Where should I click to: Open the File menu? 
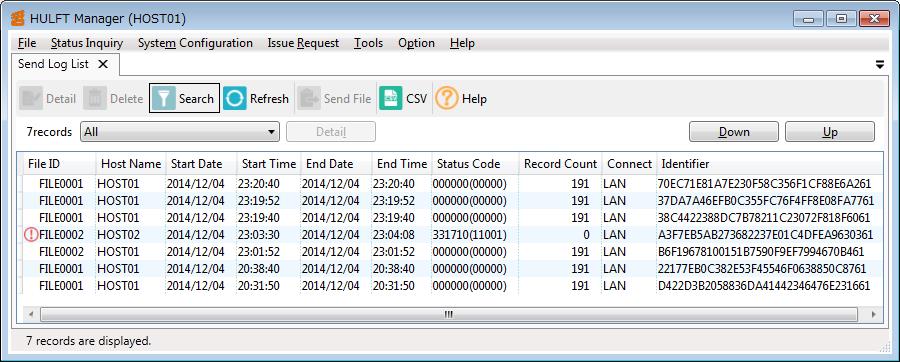coord(27,43)
